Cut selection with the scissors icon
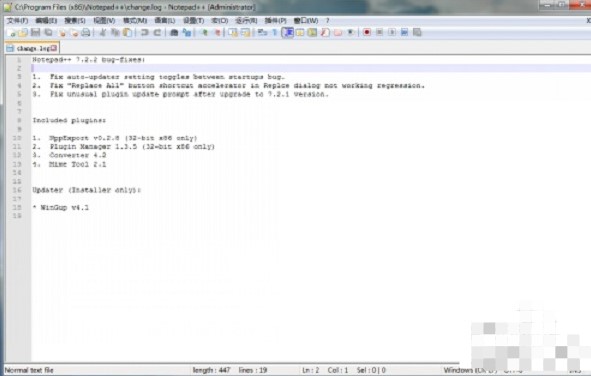This screenshot has width=591, height=376. [x=103, y=32]
